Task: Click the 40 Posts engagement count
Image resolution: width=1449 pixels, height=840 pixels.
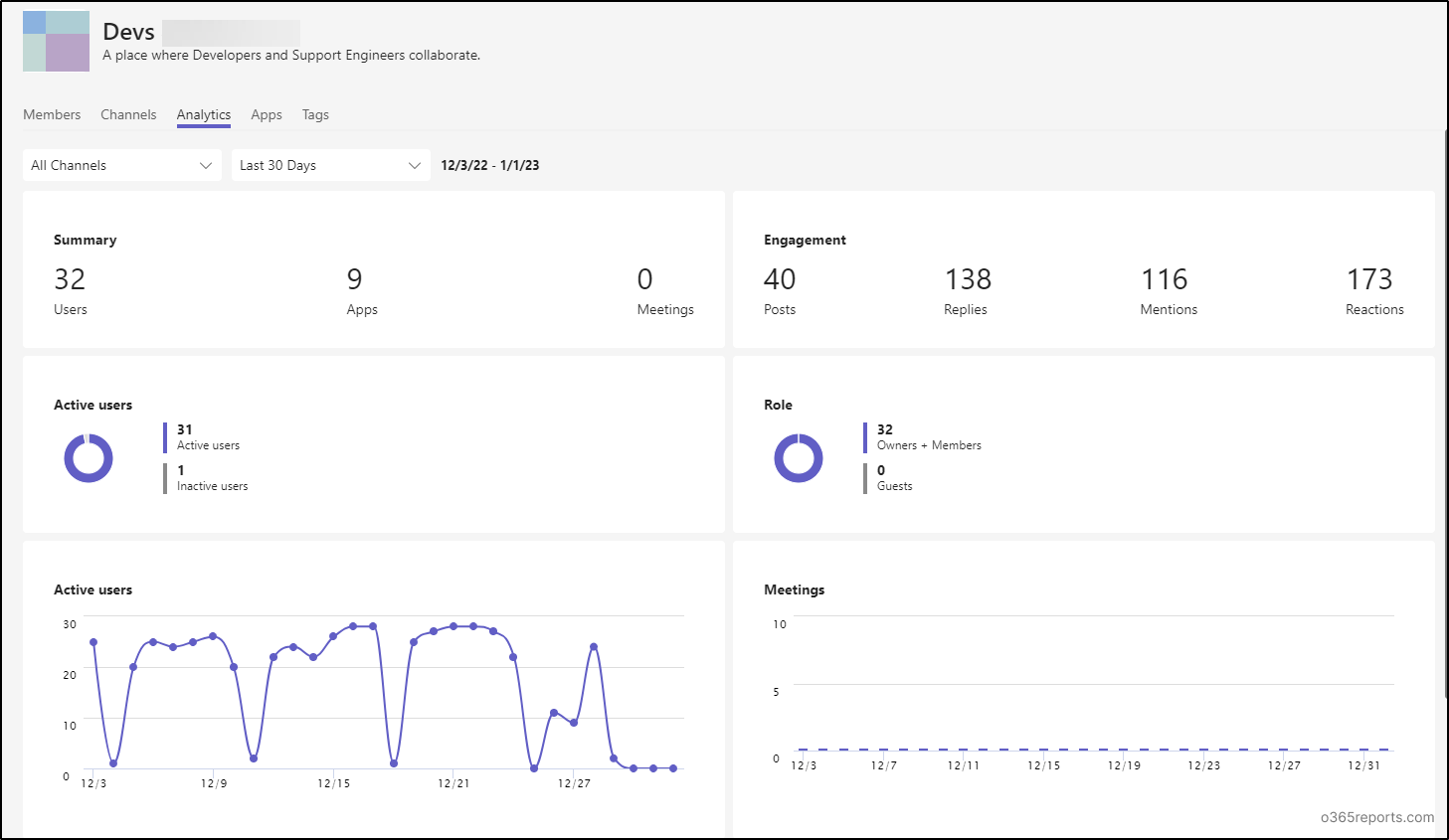Action: point(780,291)
